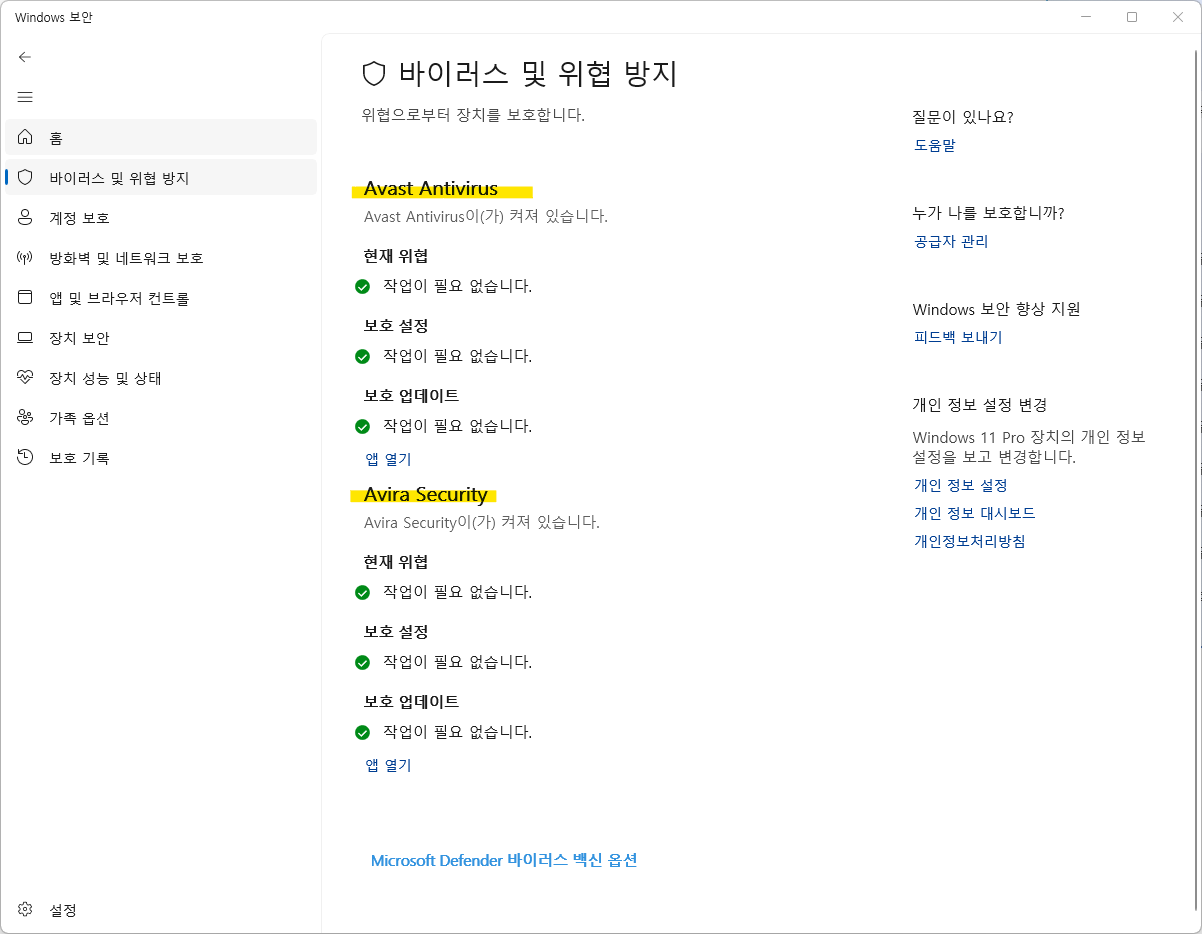Click the 바이러스 및 위협 방지 page title

pos(538,74)
